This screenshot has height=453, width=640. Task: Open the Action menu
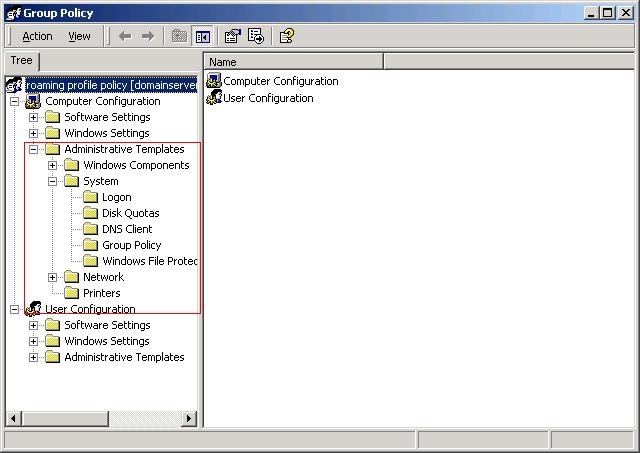pyautogui.click(x=37, y=36)
